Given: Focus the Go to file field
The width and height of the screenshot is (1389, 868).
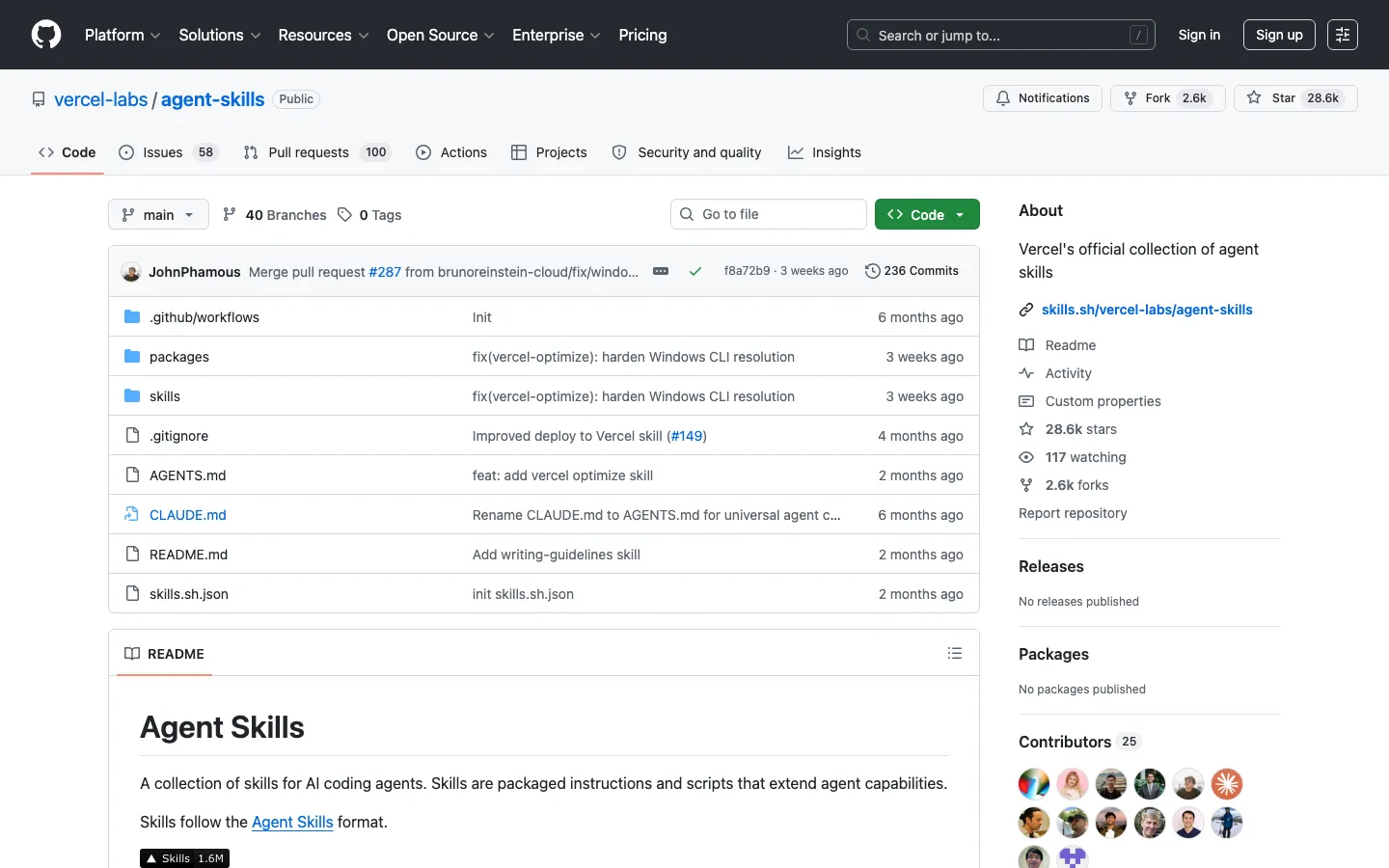Looking at the screenshot, I should pyautogui.click(x=769, y=214).
